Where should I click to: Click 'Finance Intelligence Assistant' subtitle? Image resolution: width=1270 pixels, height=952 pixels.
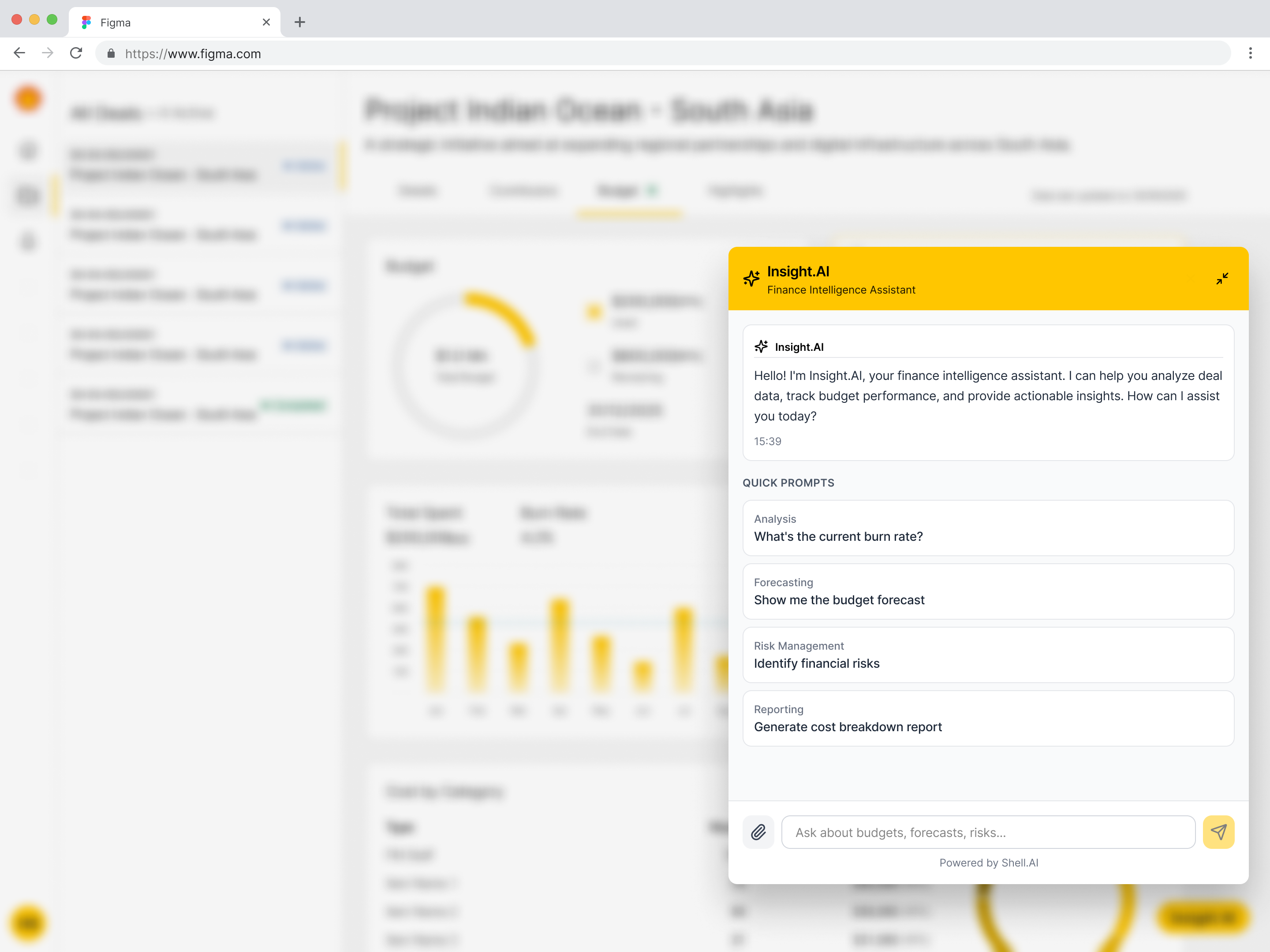pos(841,290)
